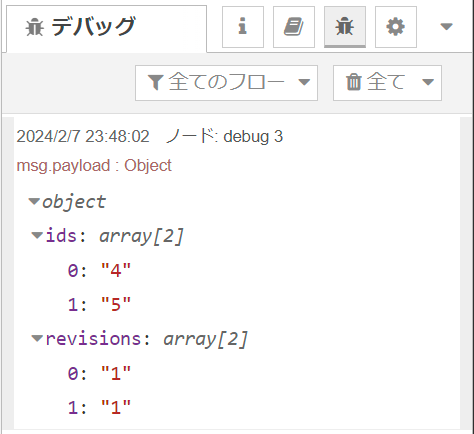Click the ids key label
Screen dimensions: 474x434
click(61, 235)
